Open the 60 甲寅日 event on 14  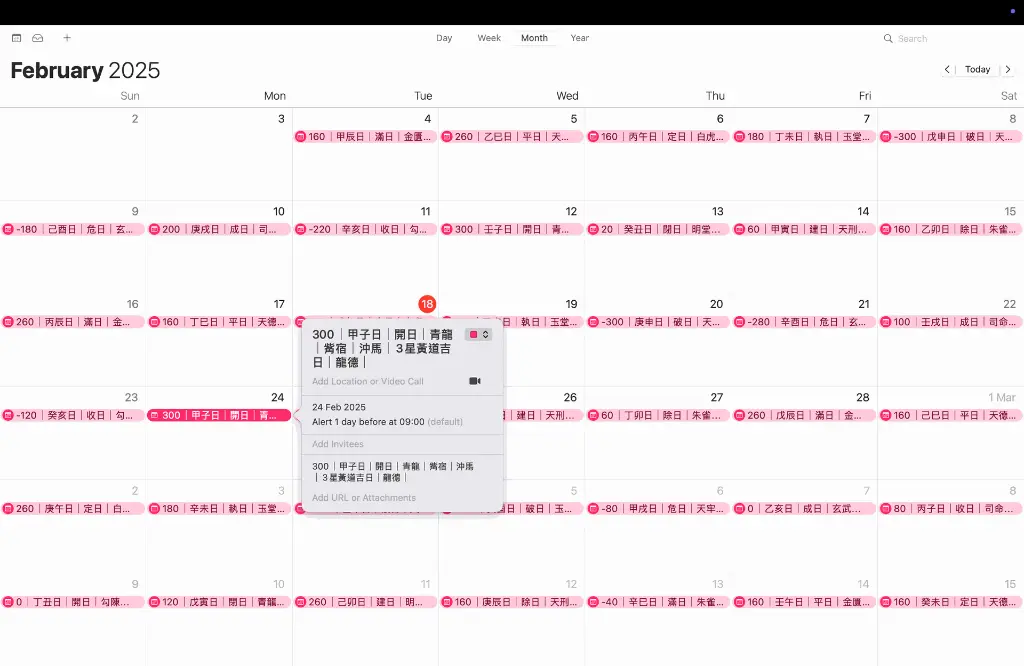804,229
